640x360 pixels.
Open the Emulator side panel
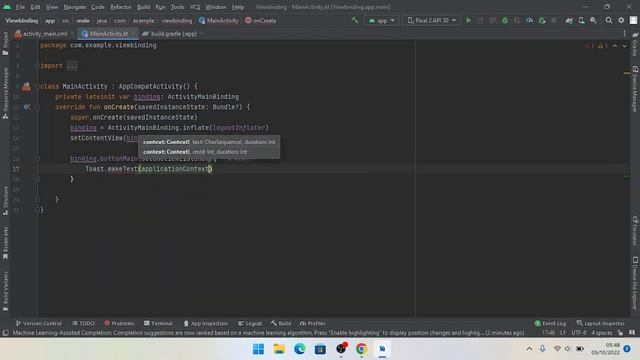(635, 231)
